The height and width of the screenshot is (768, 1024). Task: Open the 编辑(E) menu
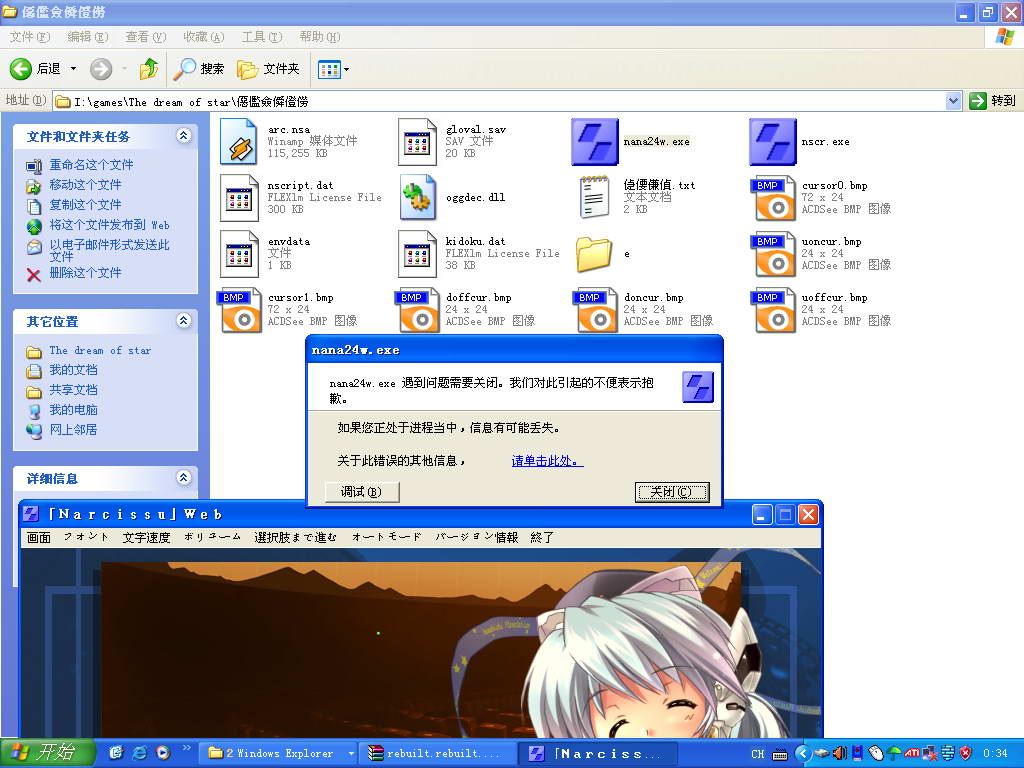click(88, 37)
